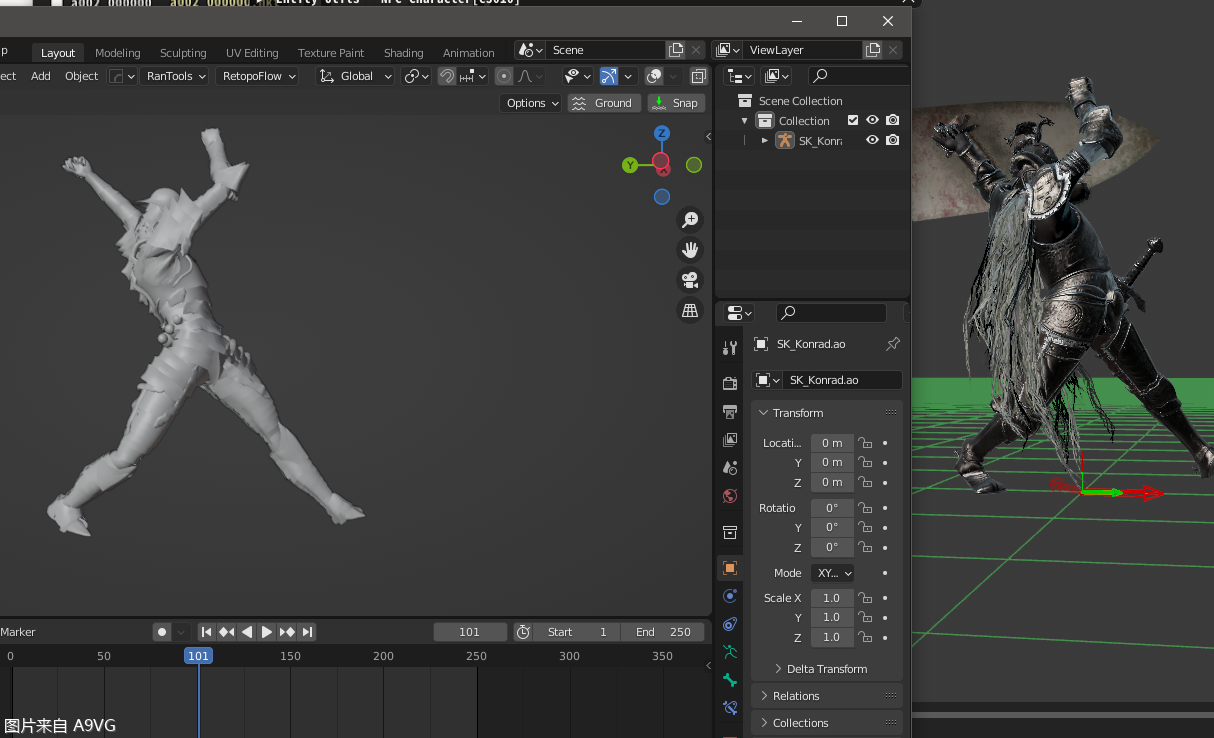The height and width of the screenshot is (738, 1214).
Task: Expand the SK_Konrad tree item in outliner
Action: (x=765, y=141)
